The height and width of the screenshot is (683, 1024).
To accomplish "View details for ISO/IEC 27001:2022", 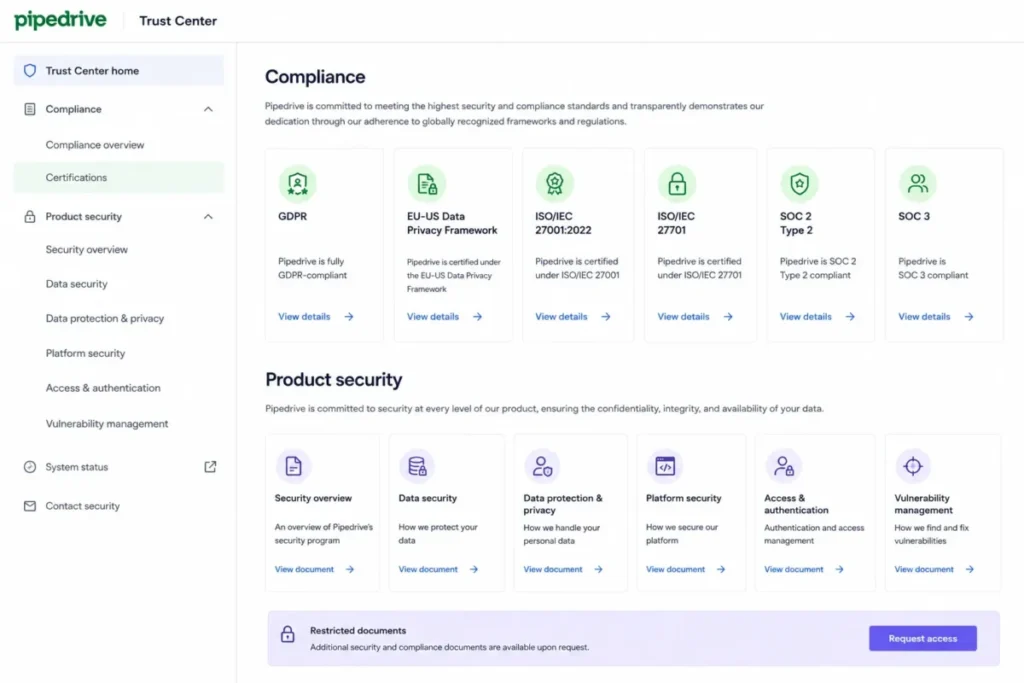I will (x=562, y=317).
